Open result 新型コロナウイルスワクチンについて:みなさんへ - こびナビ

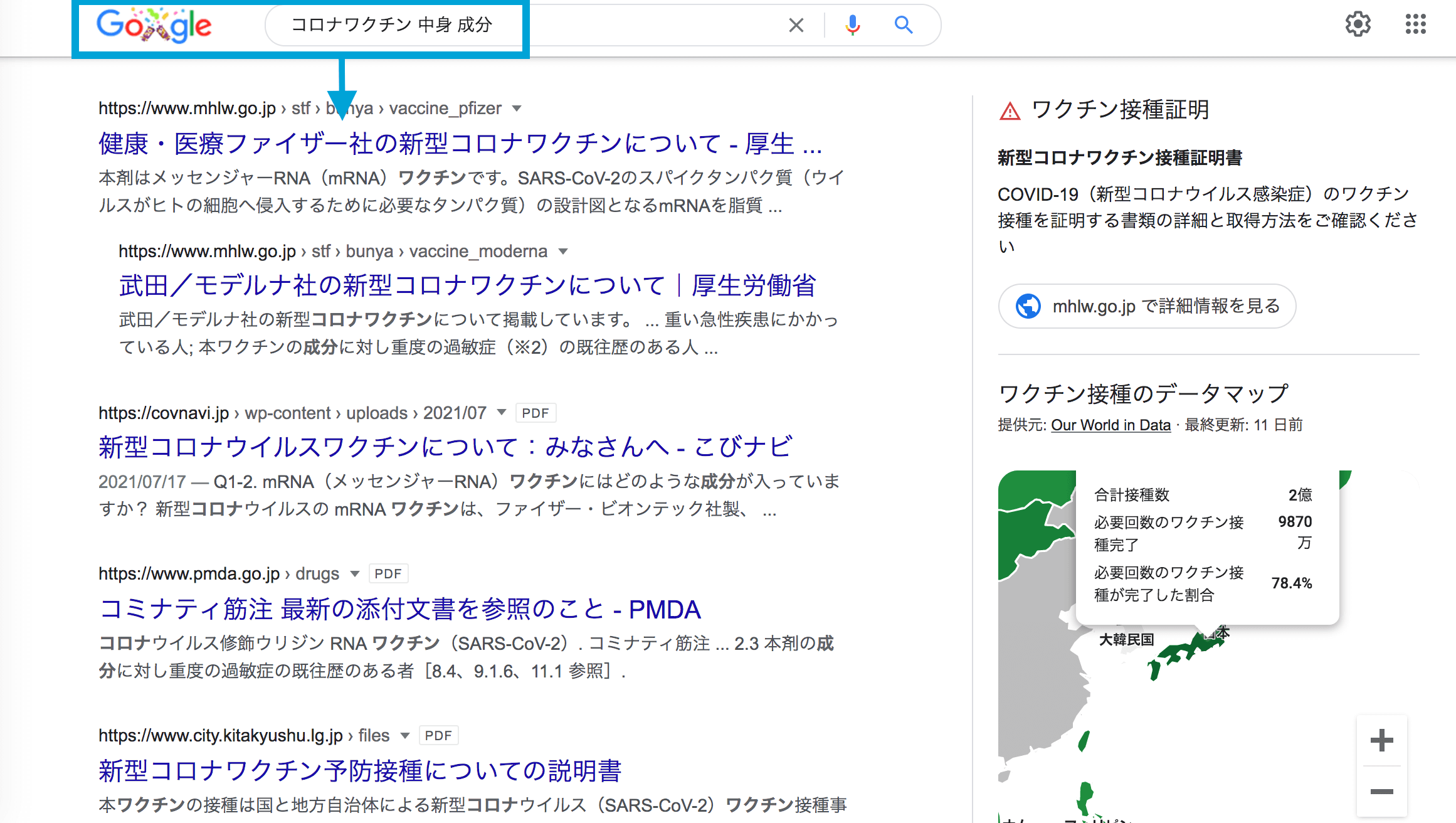[446, 447]
